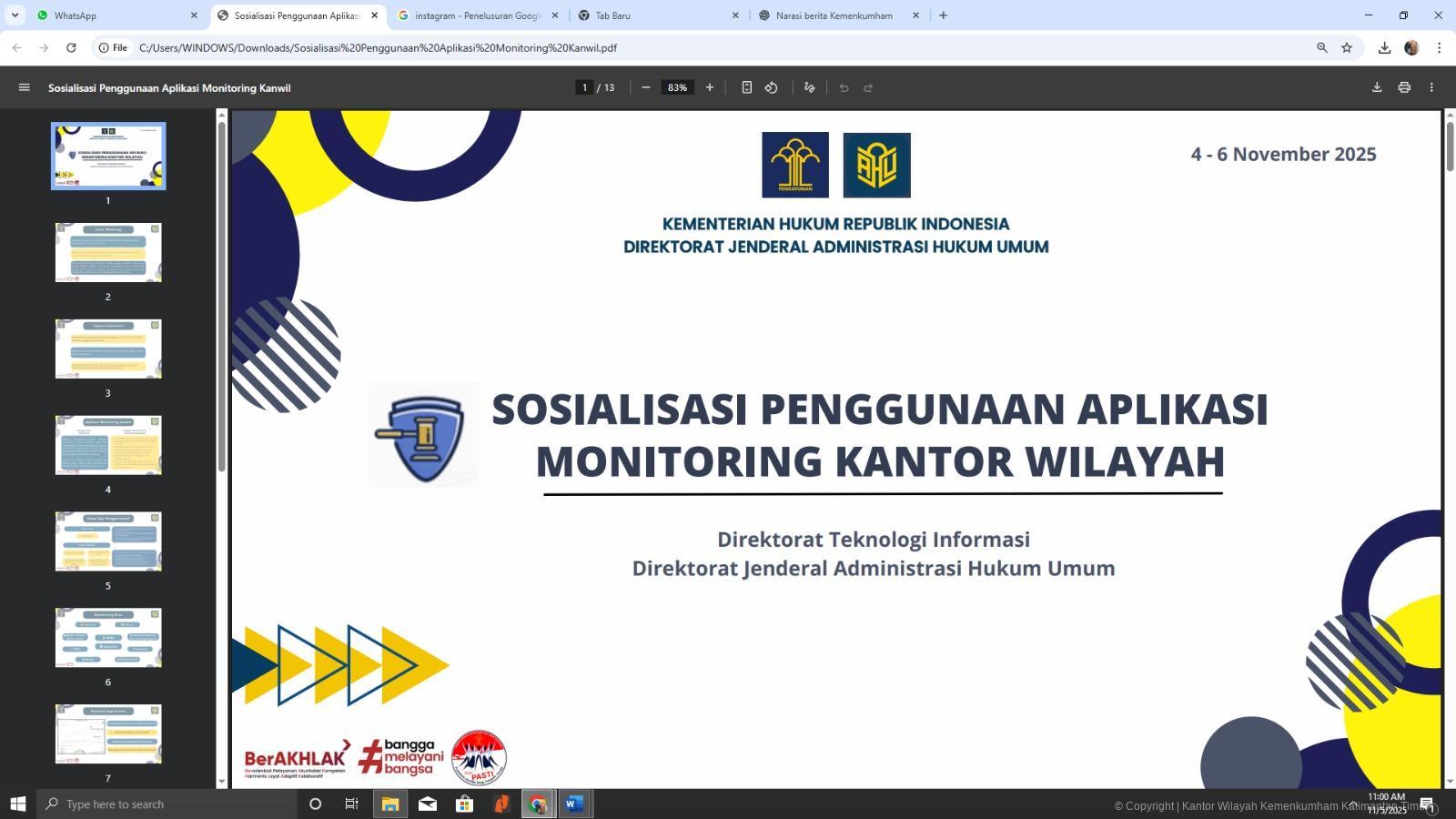1456x819 pixels.
Task: Click the fit to page icon
Action: pos(746,87)
